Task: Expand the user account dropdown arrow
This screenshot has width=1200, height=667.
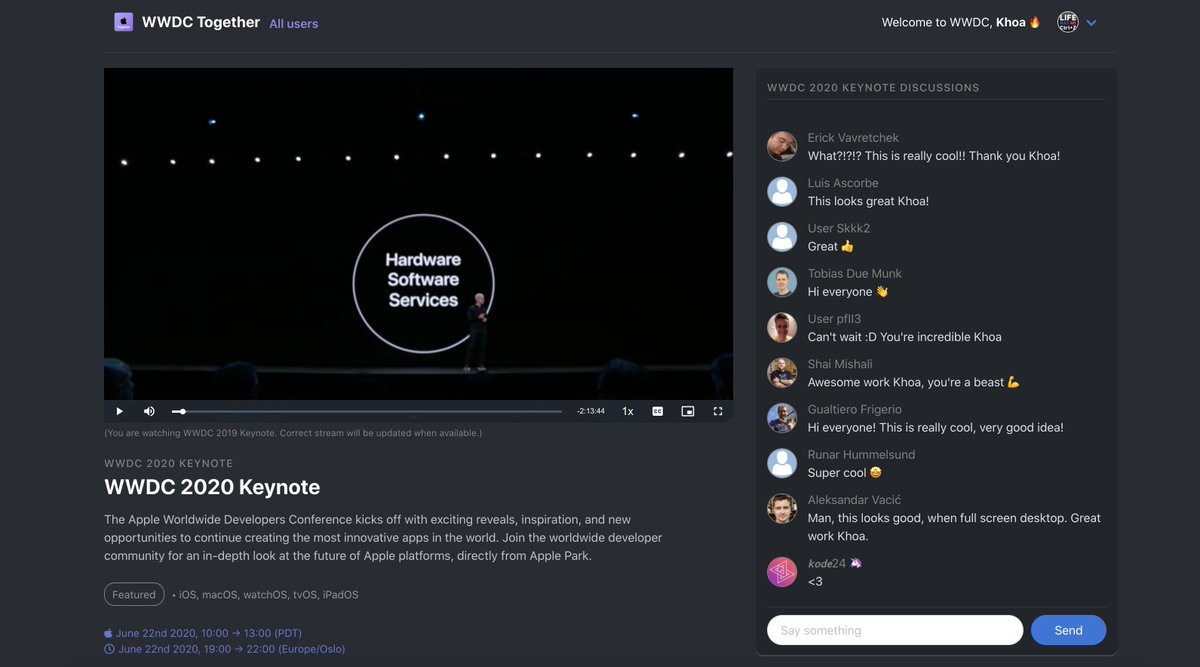Action: 1092,23
